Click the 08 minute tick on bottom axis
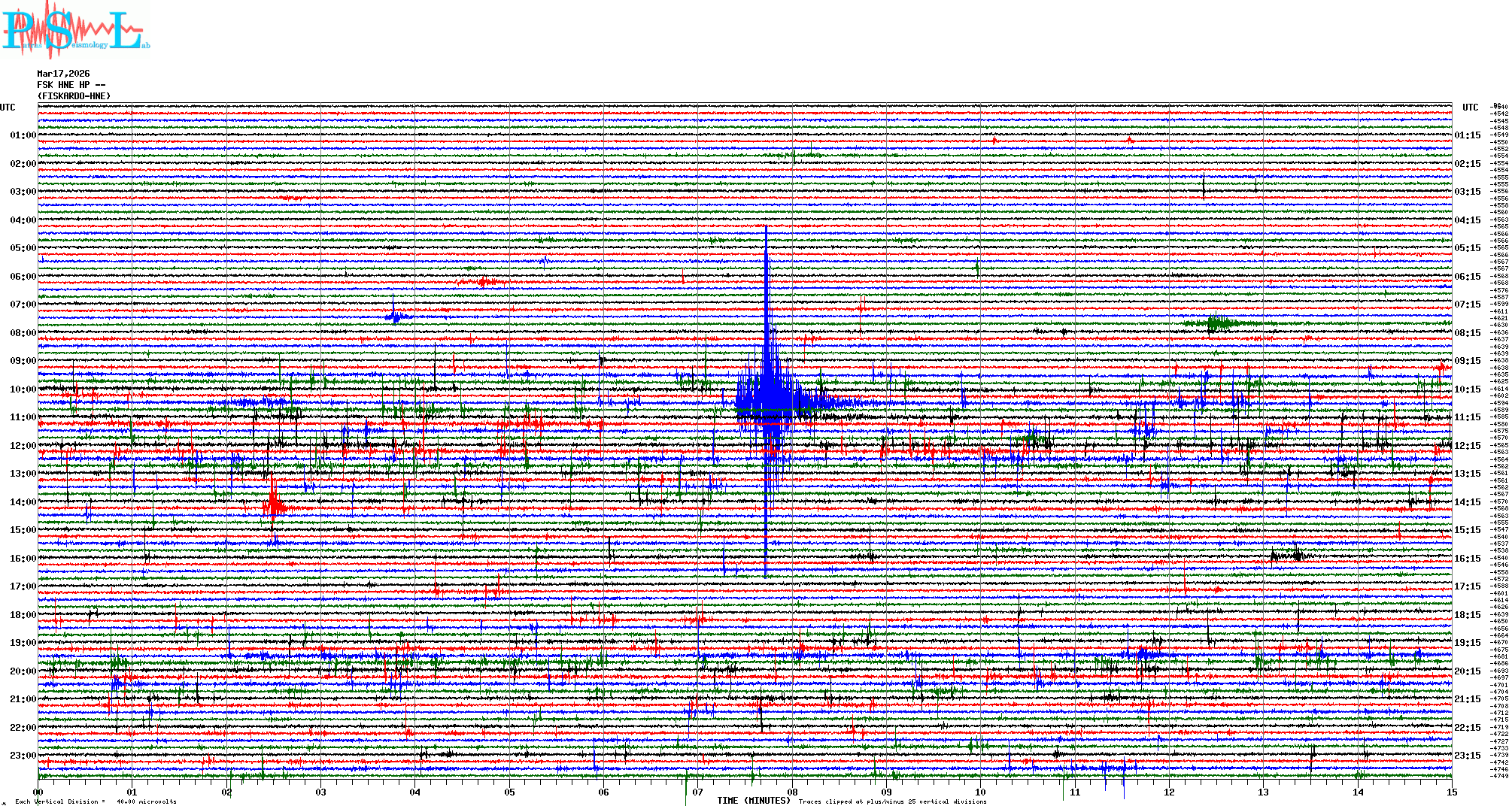 792,792
